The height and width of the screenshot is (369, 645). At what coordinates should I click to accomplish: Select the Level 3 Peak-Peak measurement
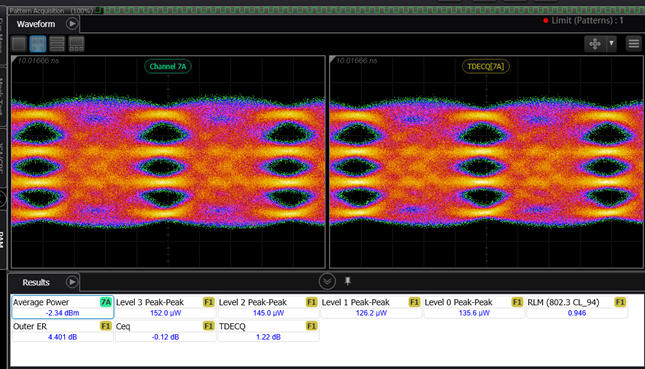tap(165, 307)
